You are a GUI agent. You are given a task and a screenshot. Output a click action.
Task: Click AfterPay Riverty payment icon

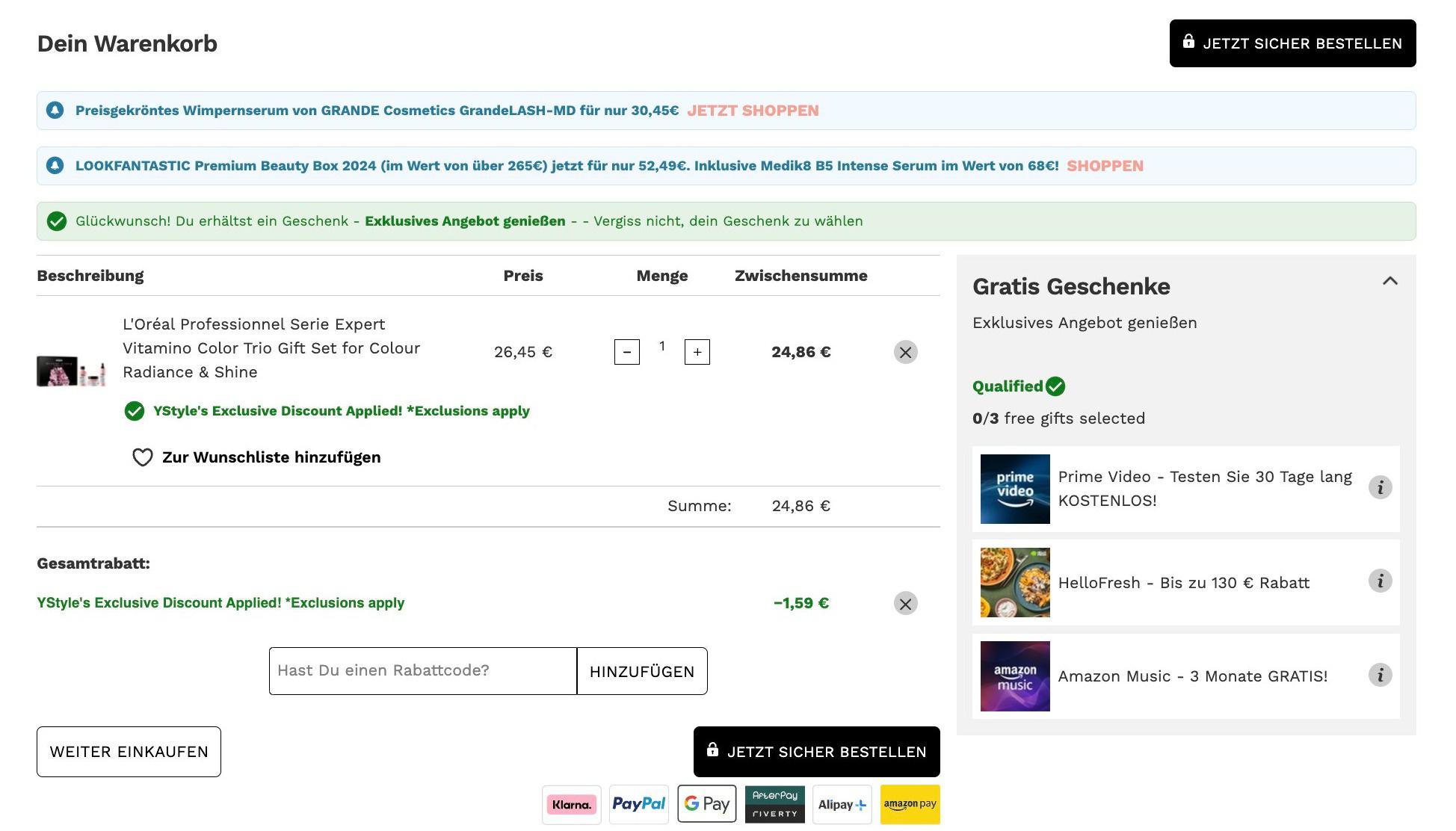coord(775,804)
